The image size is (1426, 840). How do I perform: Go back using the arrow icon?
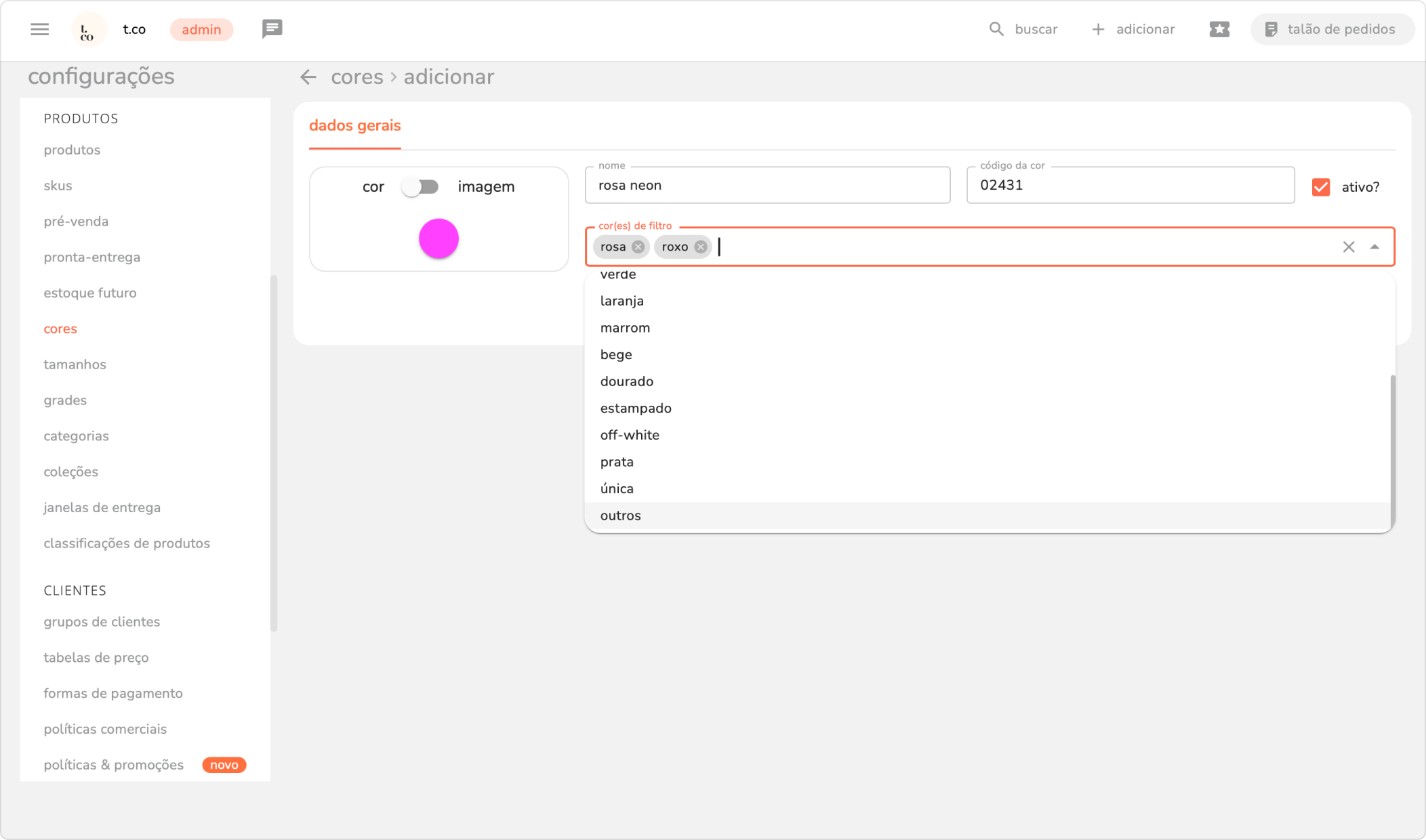[x=308, y=77]
